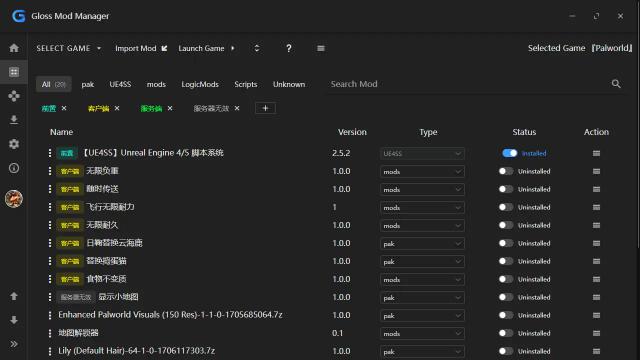Remove the gray 服务器无效 tag filter
Viewport: 640px width, 360px height.
coord(237,108)
